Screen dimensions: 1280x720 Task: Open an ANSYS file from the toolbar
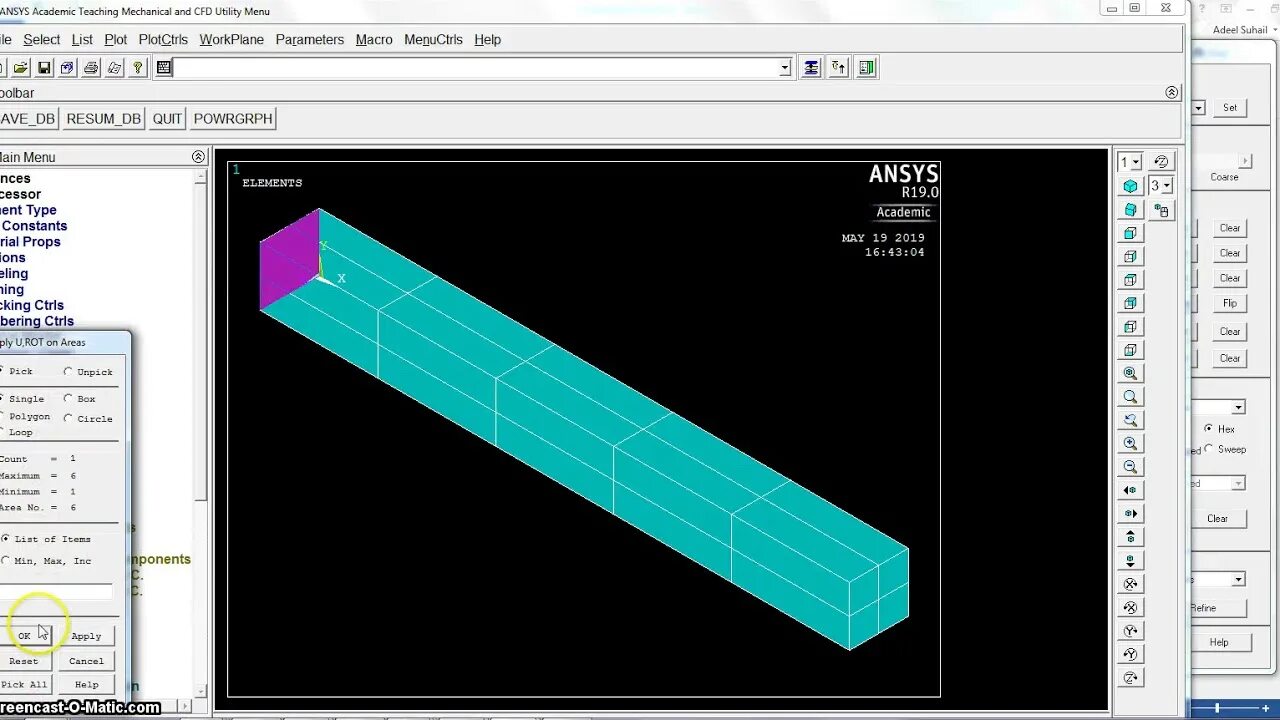(20, 68)
